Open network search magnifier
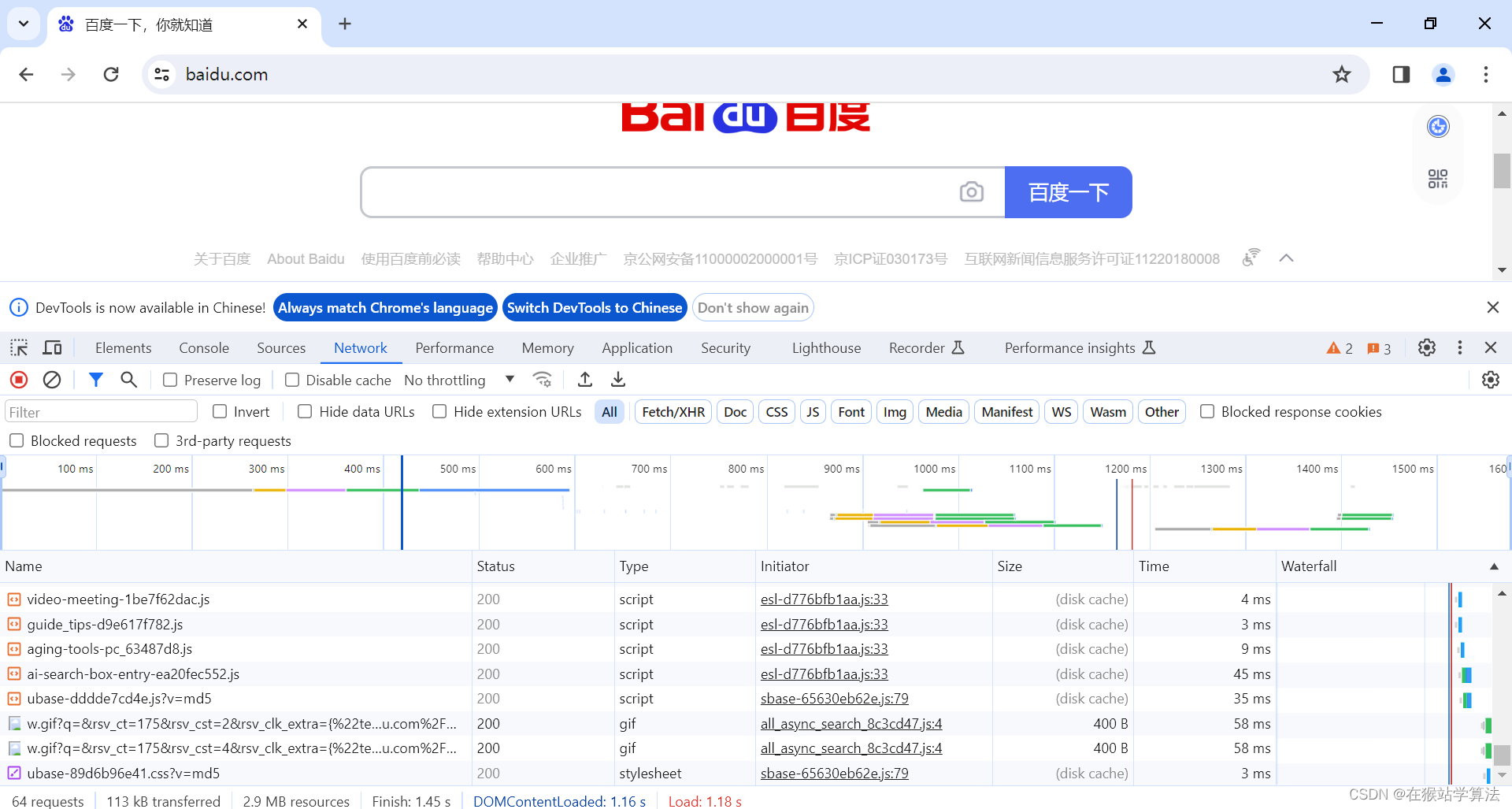The width and height of the screenshot is (1512, 809). (129, 380)
